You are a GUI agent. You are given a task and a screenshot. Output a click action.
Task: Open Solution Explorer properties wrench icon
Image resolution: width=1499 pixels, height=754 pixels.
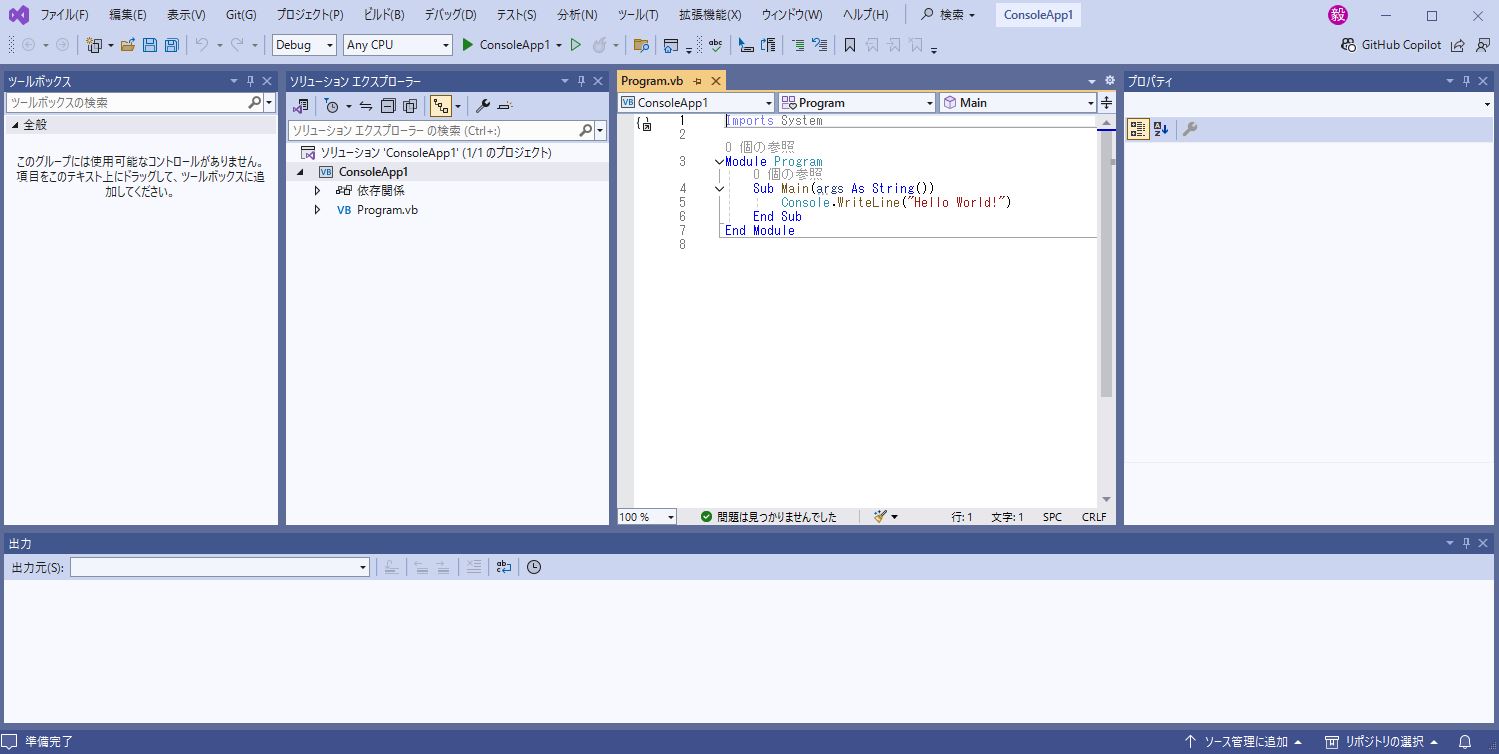[x=482, y=106]
